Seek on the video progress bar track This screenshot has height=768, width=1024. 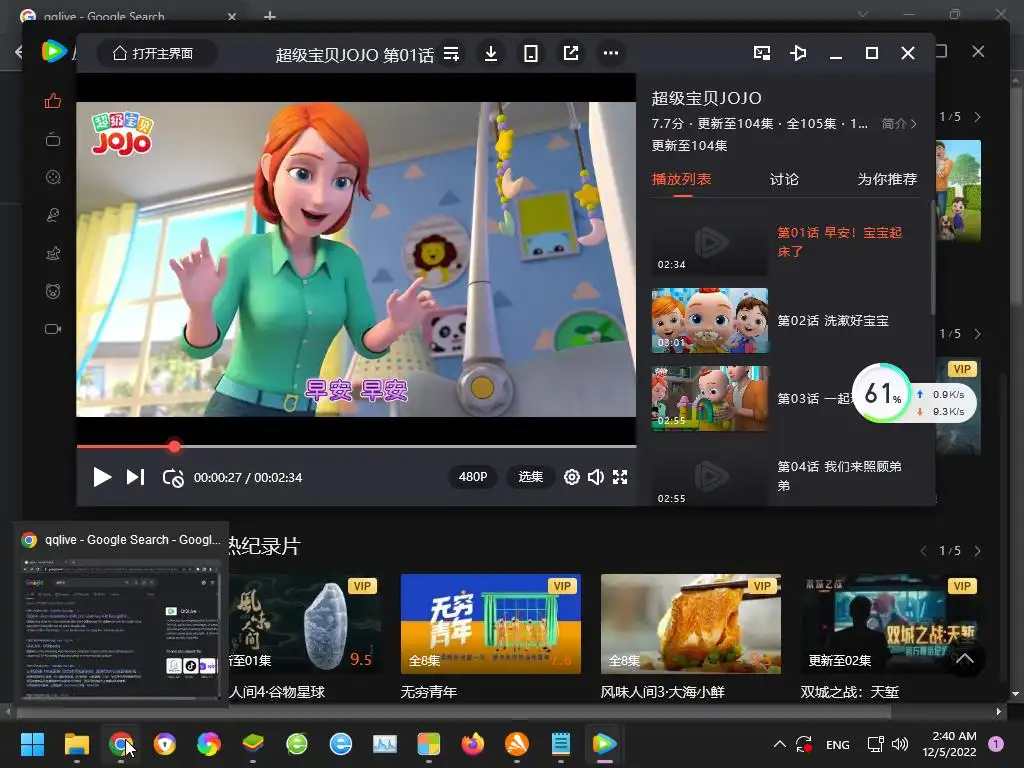coord(356,447)
